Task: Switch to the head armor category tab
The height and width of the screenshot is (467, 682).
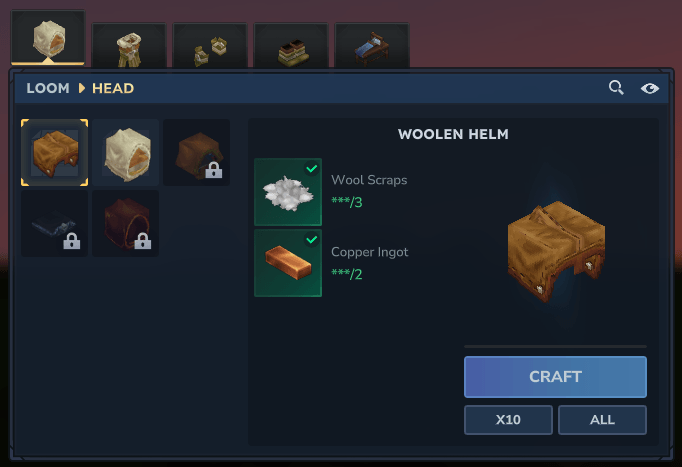Action: (x=48, y=38)
